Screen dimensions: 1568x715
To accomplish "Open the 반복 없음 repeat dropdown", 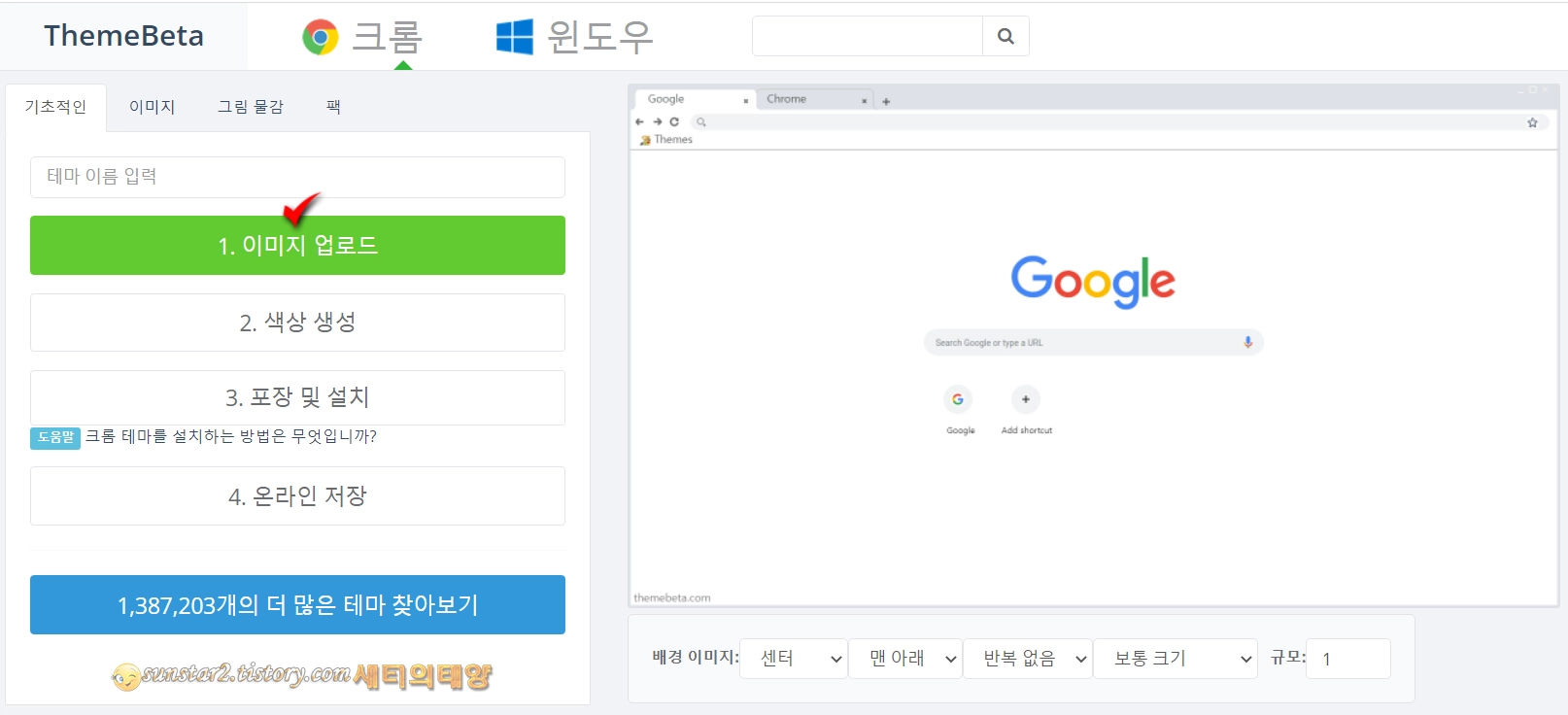I will pyautogui.click(x=1028, y=659).
